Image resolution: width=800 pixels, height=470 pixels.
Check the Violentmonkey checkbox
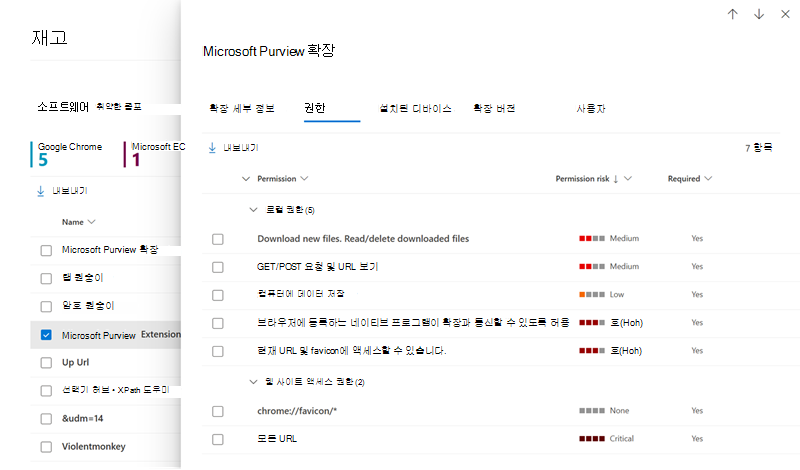pos(46,447)
